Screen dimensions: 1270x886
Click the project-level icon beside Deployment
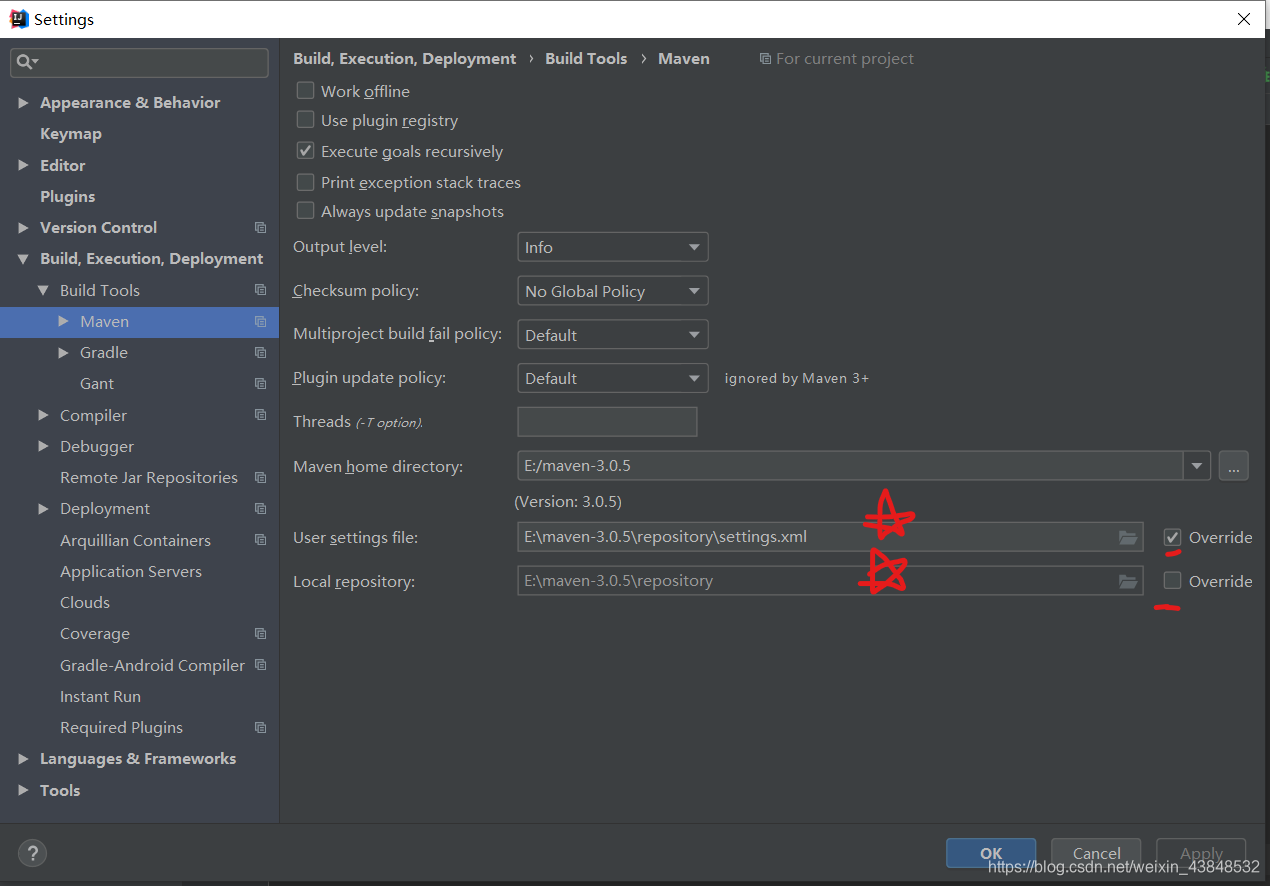pos(260,509)
